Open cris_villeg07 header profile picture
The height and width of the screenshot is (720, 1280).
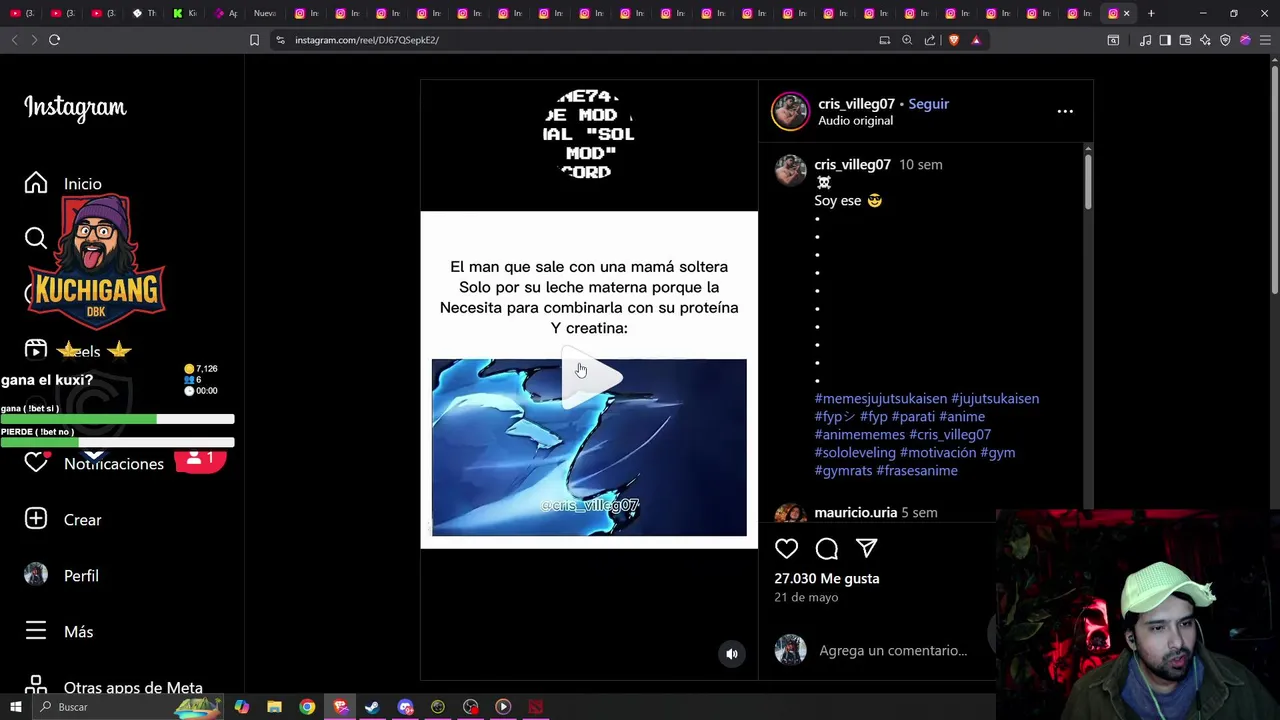click(790, 111)
